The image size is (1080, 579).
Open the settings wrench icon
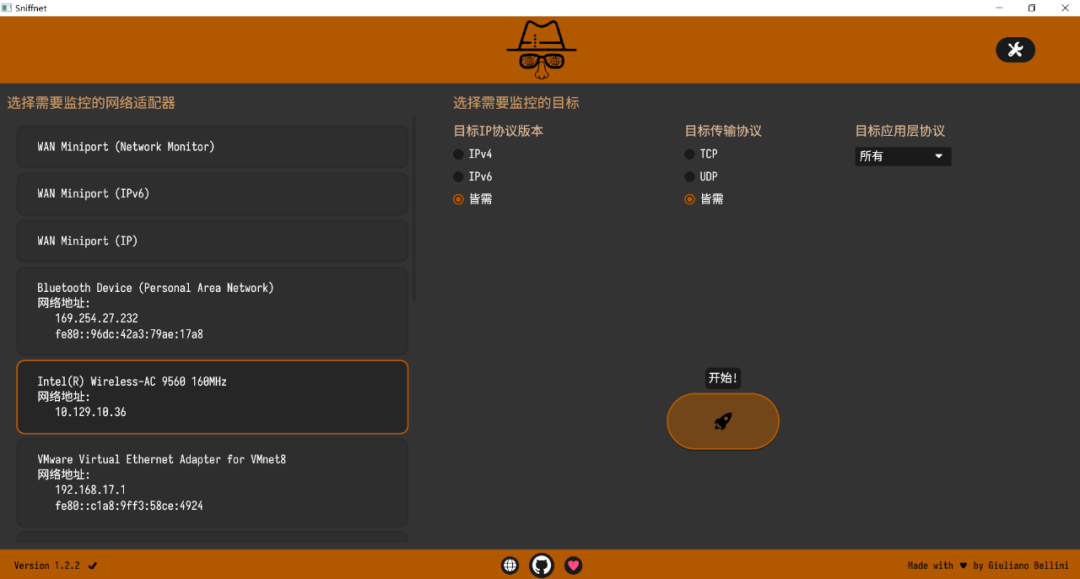tap(1015, 50)
